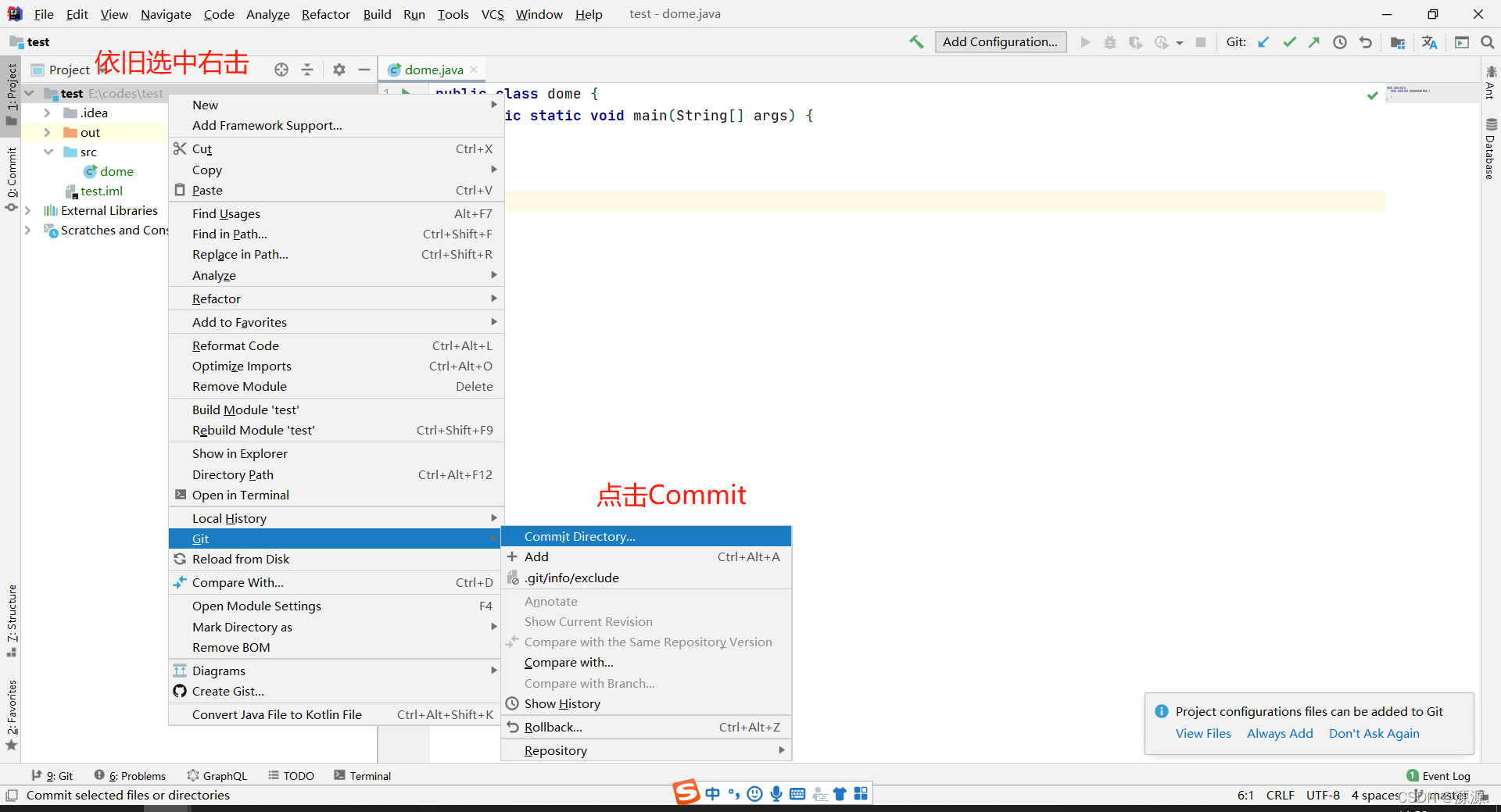Click the Git update project arrow icon
The width and height of the screenshot is (1501, 812).
click(x=1263, y=42)
